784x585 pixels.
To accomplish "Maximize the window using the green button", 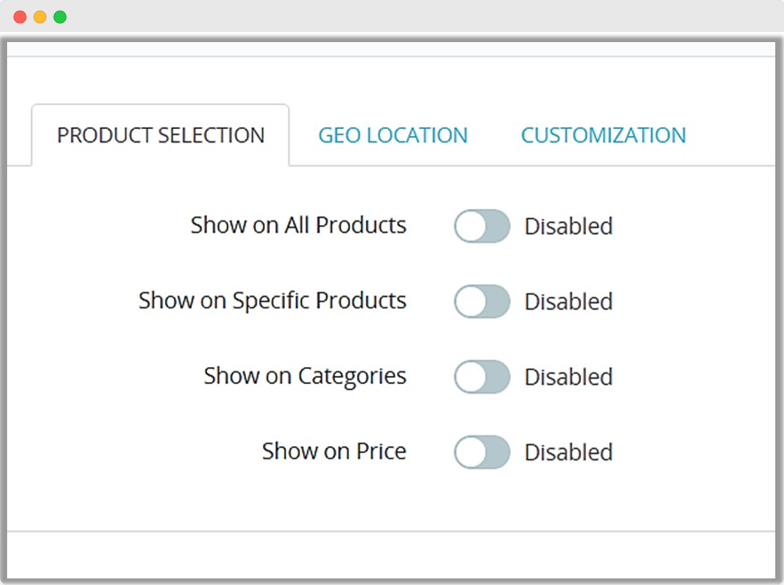I will click(x=60, y=17).
